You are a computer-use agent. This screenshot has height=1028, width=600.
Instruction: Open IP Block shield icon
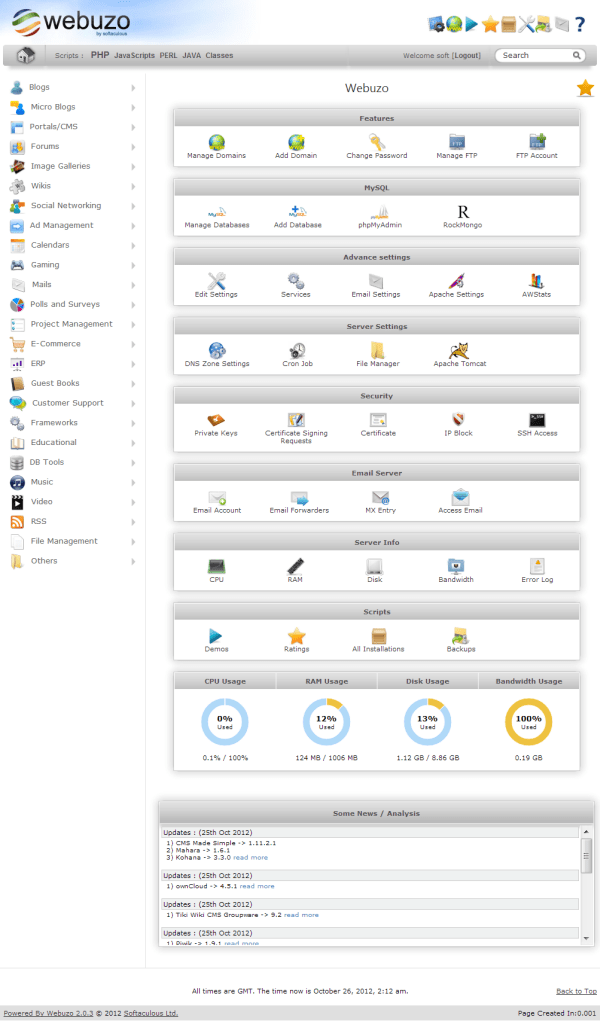[x=458, y=420]
